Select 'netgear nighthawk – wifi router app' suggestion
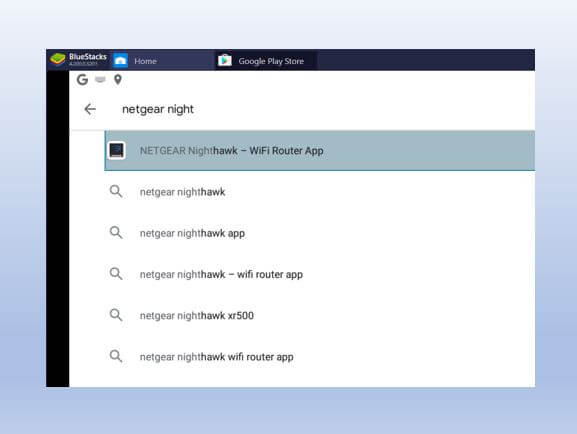This screenshot has width=577, height=434. point(320,274)
